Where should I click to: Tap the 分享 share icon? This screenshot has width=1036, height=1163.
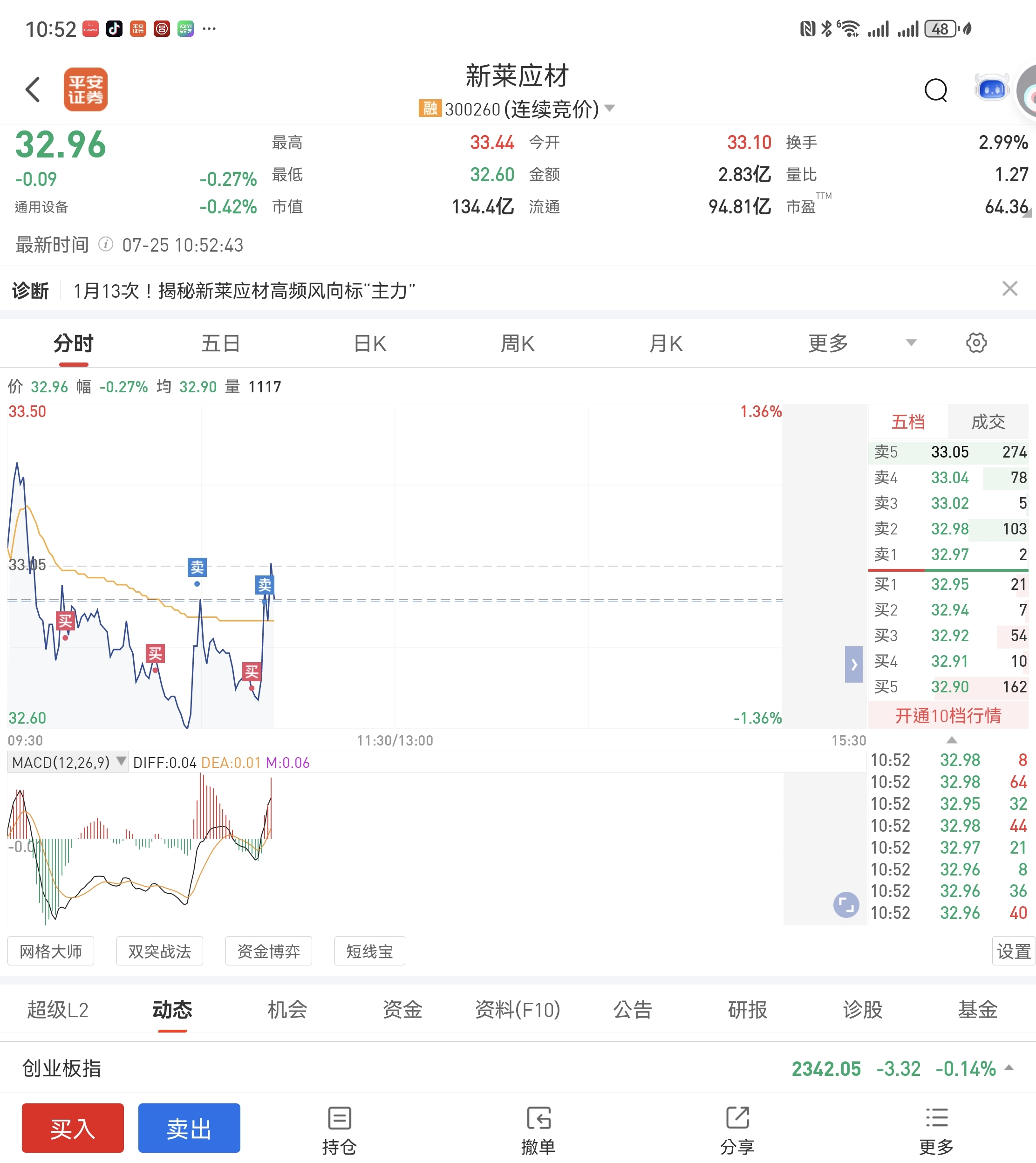click(737, 1130)
